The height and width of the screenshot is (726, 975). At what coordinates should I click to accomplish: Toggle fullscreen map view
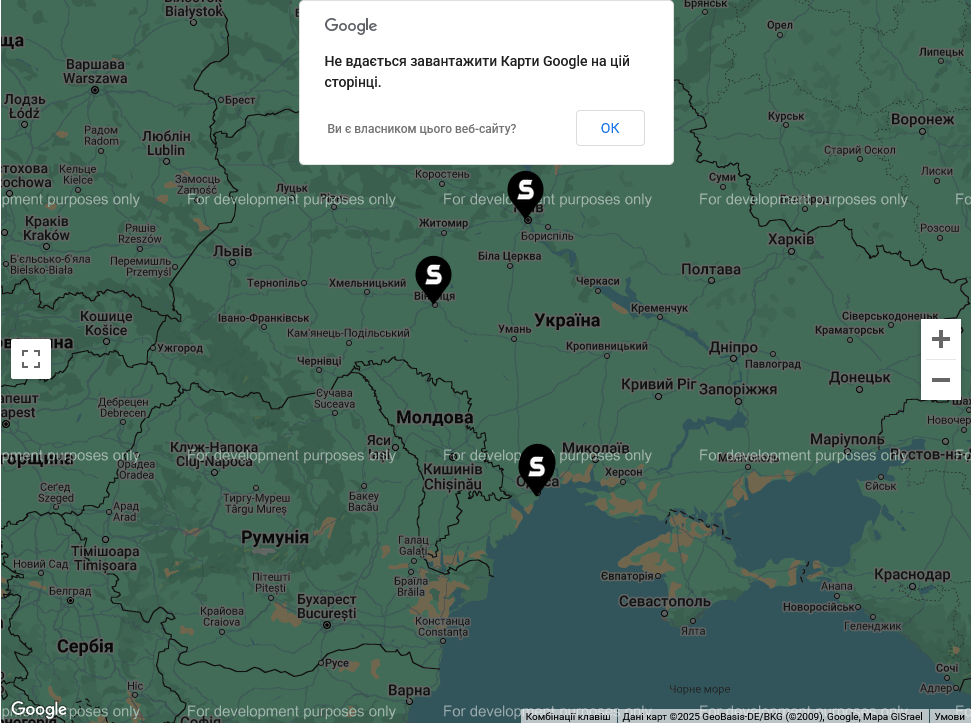click(31, 359)
